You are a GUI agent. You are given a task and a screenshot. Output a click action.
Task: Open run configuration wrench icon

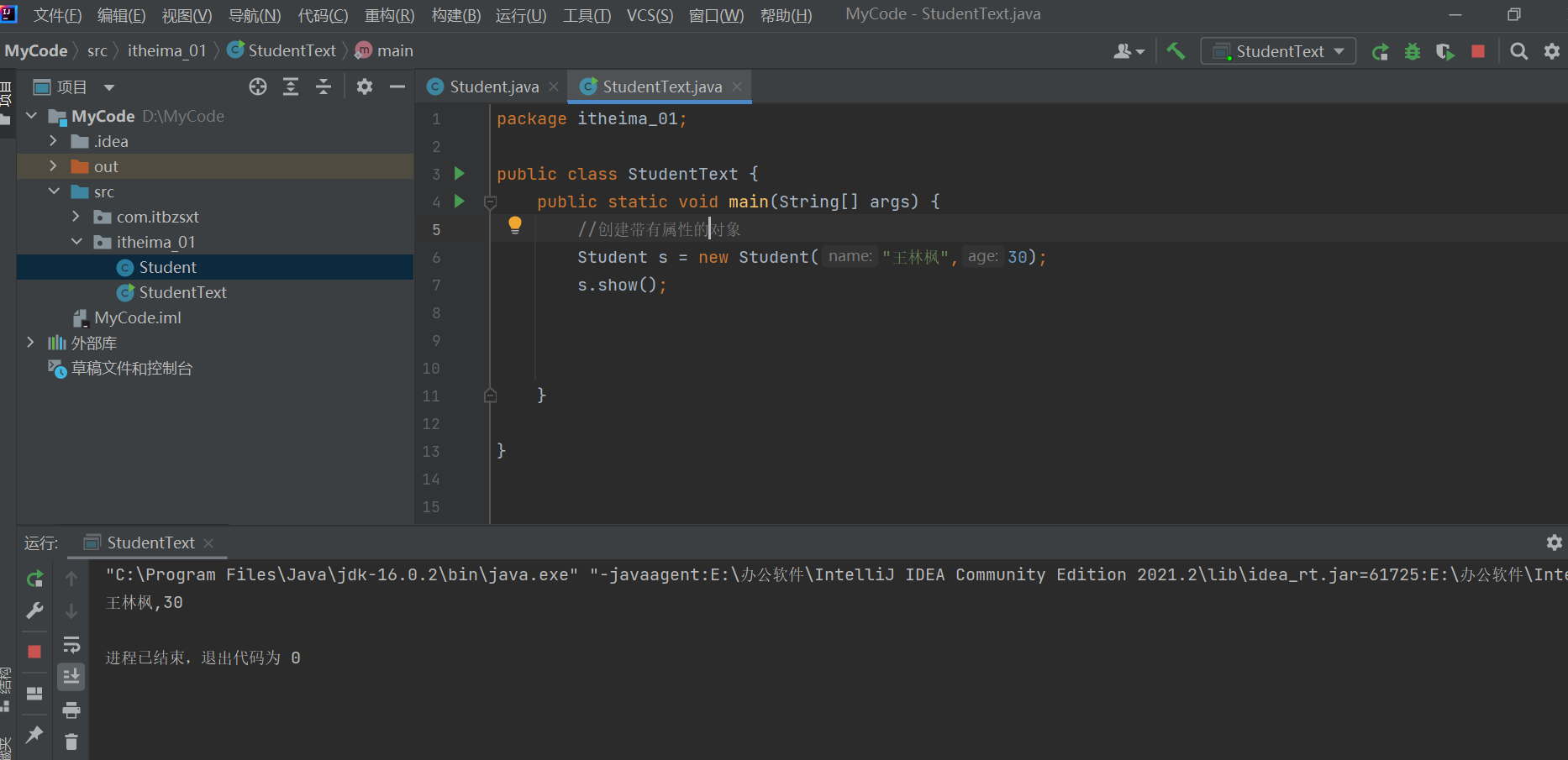pos(34,611)
